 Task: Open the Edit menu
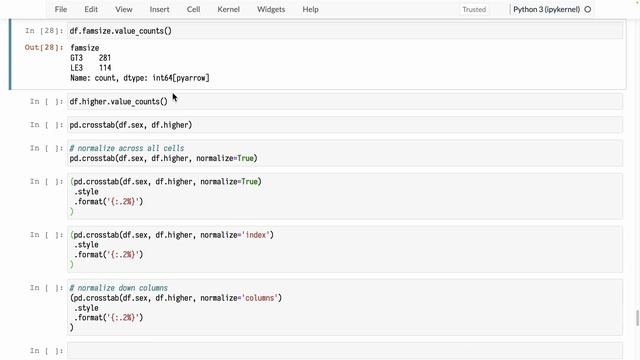pyautogui.click(x=91, y=9)
